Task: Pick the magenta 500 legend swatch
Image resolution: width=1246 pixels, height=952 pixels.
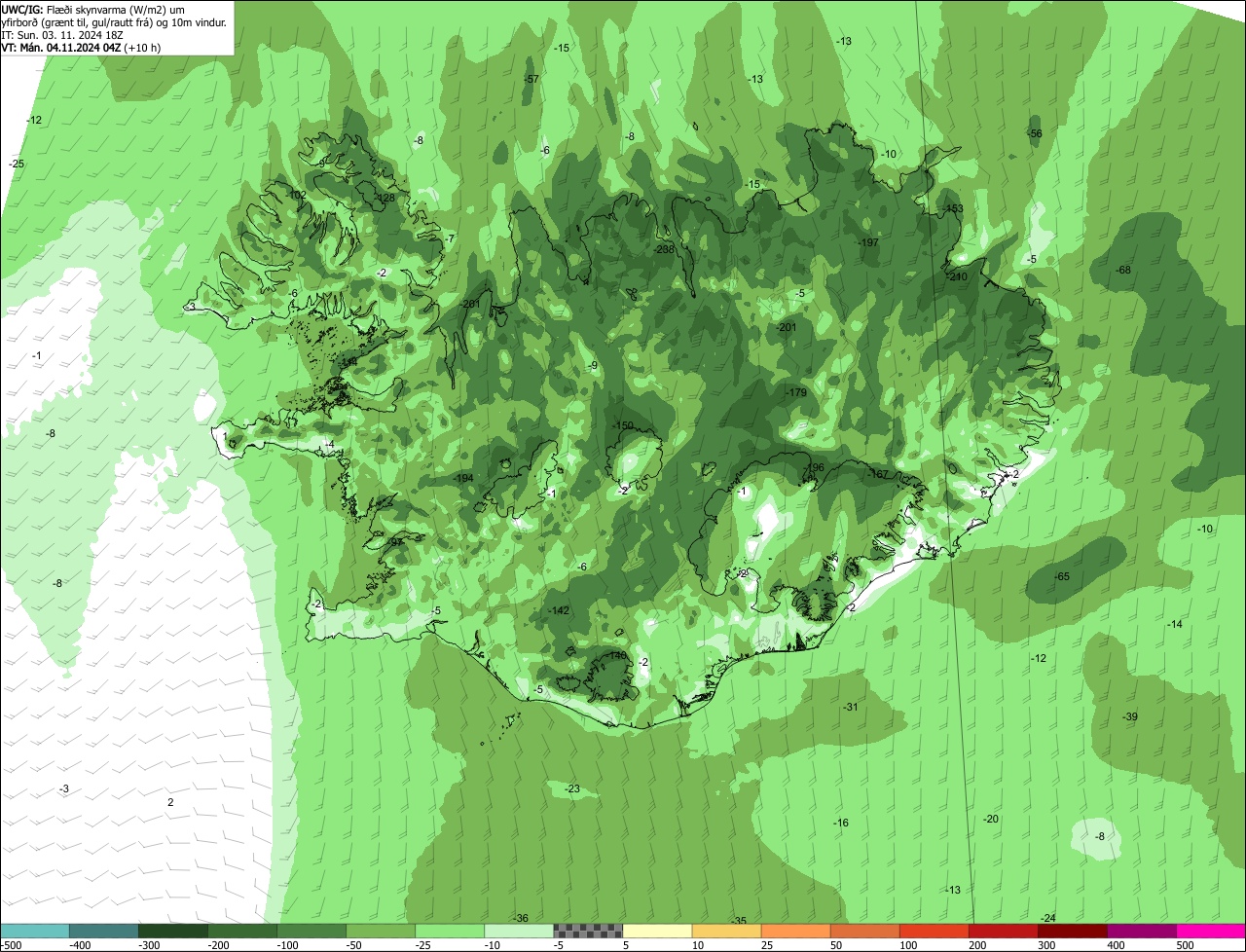Action: point(1211,931)
